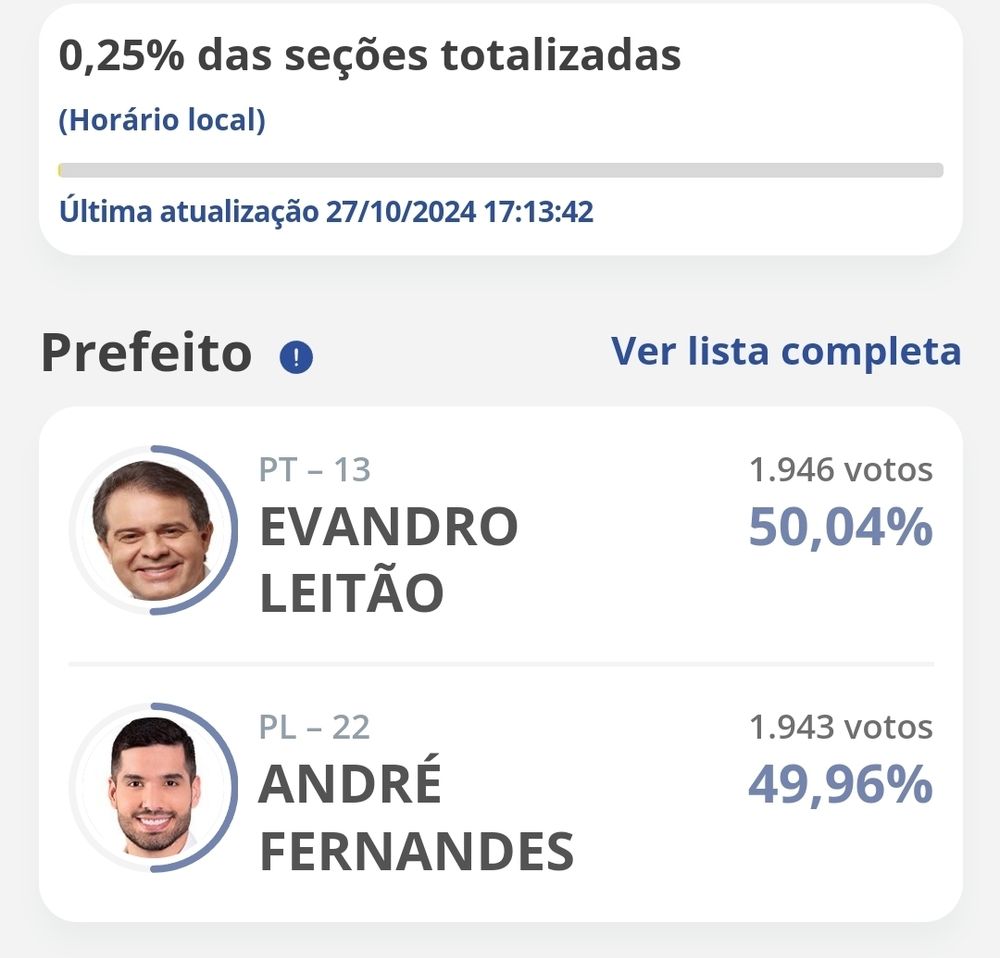This screenshot has width=1000, height=958.
Task: Click the divider line between the candidates
Action: 500,664
